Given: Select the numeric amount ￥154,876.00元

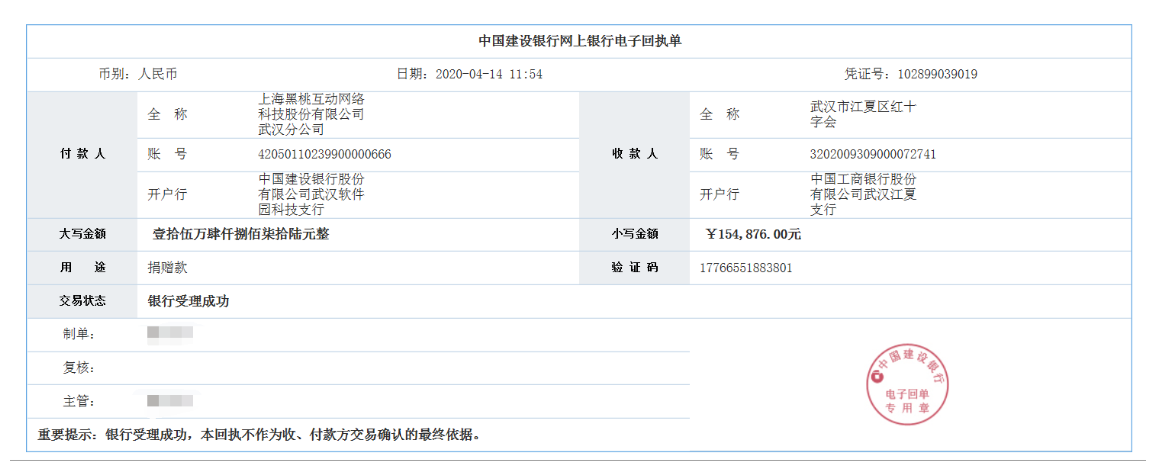Looking at the screenshot, I should coord(753,234).
